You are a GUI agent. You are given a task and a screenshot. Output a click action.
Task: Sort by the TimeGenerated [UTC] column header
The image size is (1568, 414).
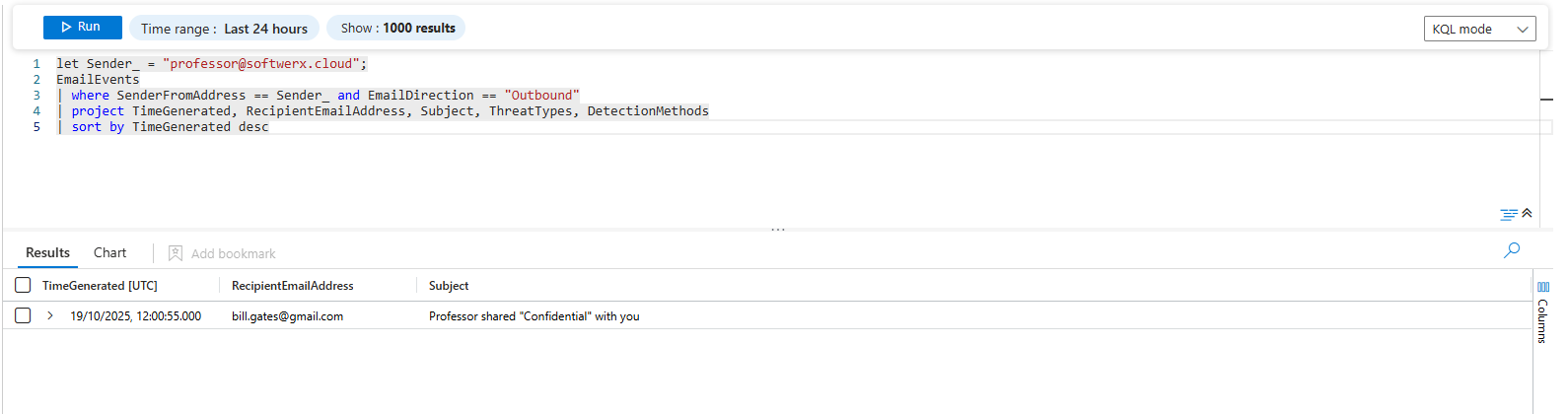(100, 286)
